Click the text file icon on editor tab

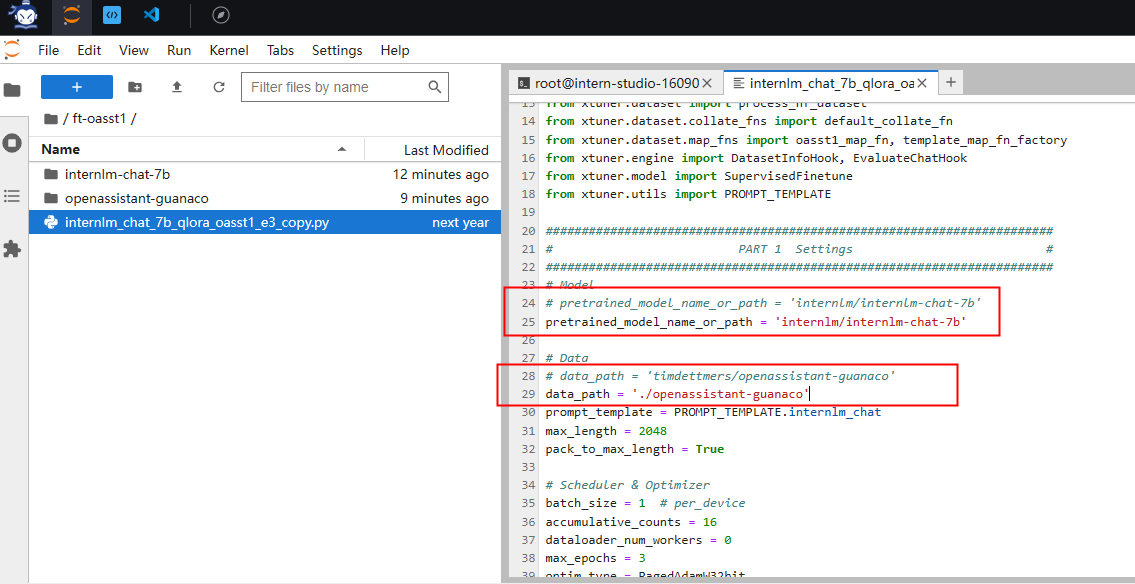(738, 83)
